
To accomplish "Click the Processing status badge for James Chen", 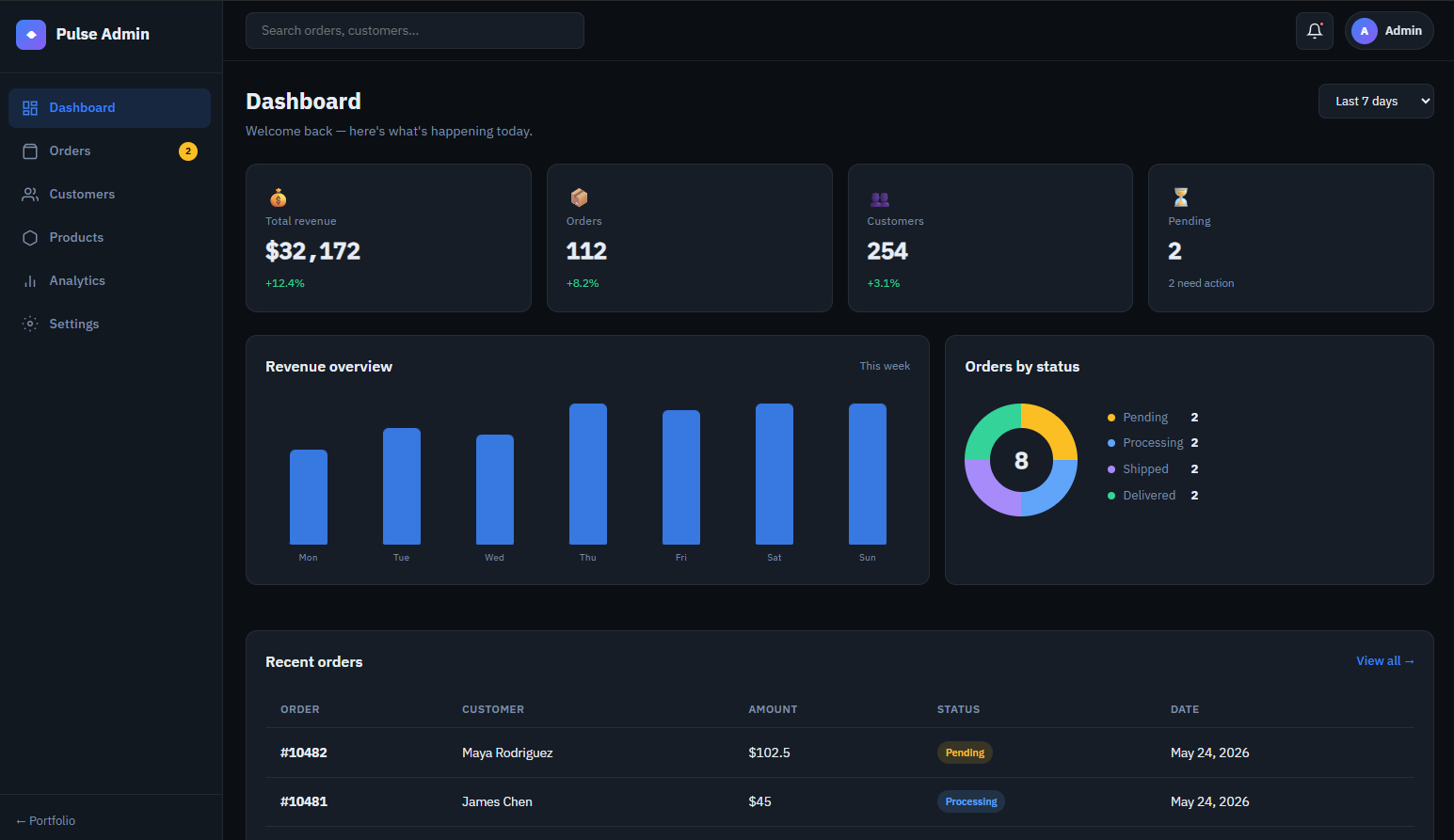I will point(971,801).
